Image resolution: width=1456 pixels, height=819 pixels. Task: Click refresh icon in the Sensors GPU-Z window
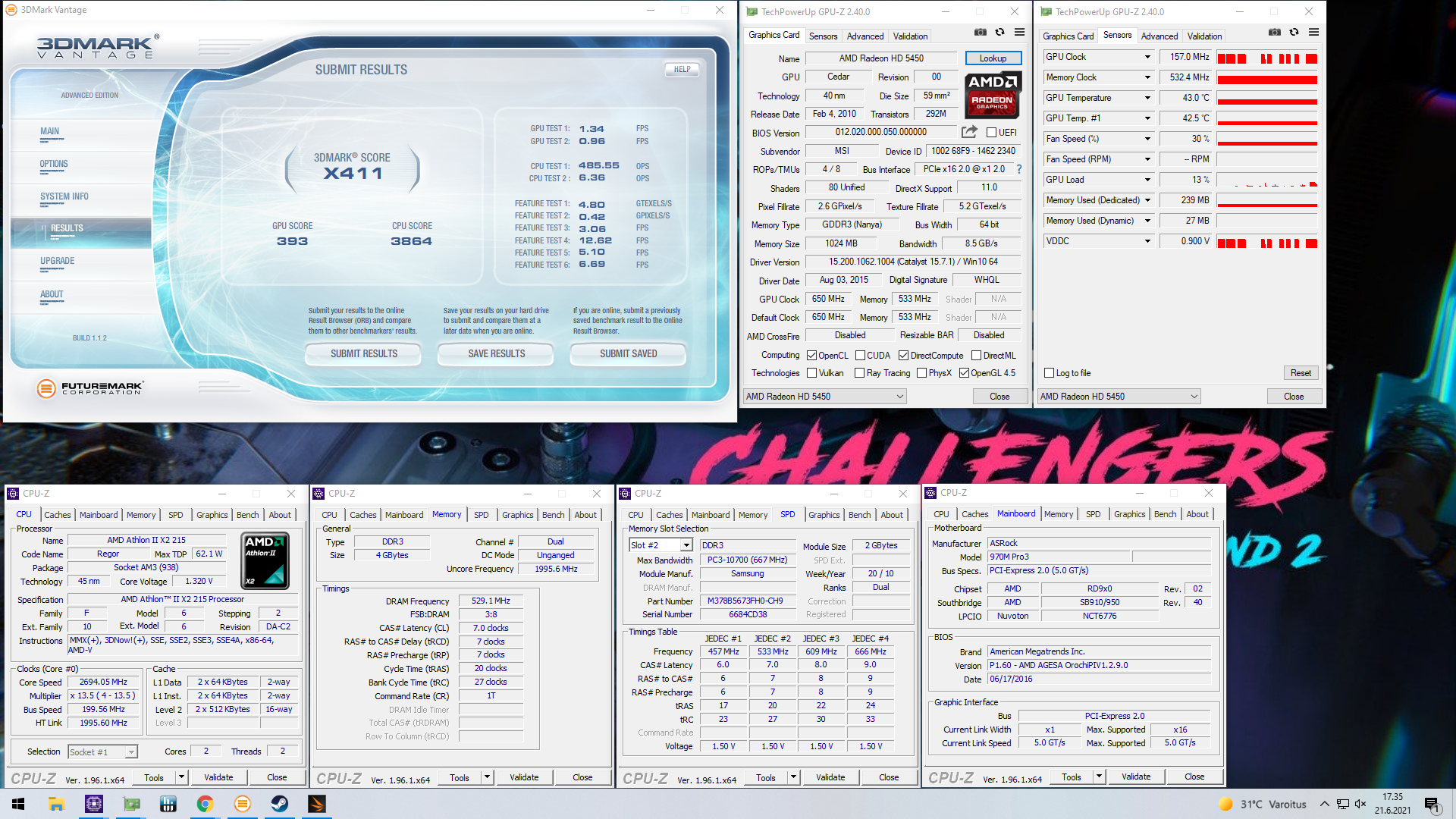(1294, 33)
